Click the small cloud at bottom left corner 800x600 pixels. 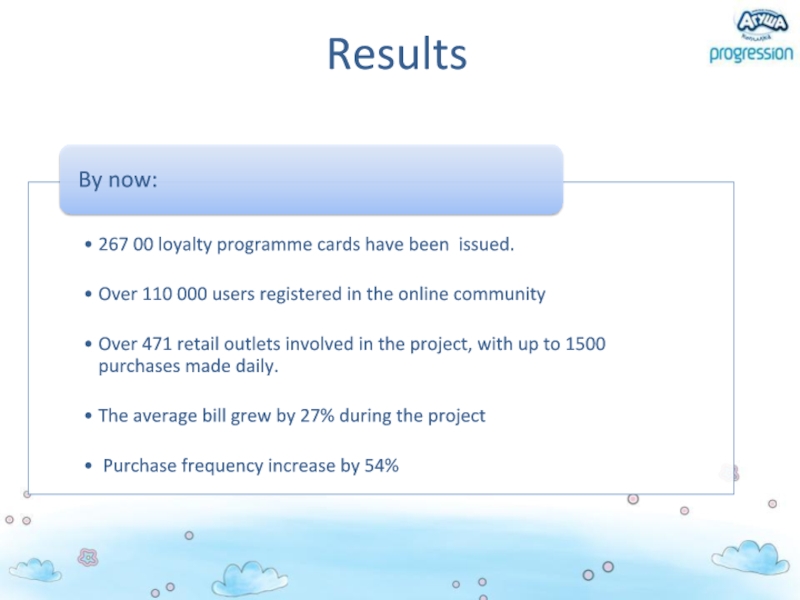click(35, 570)
